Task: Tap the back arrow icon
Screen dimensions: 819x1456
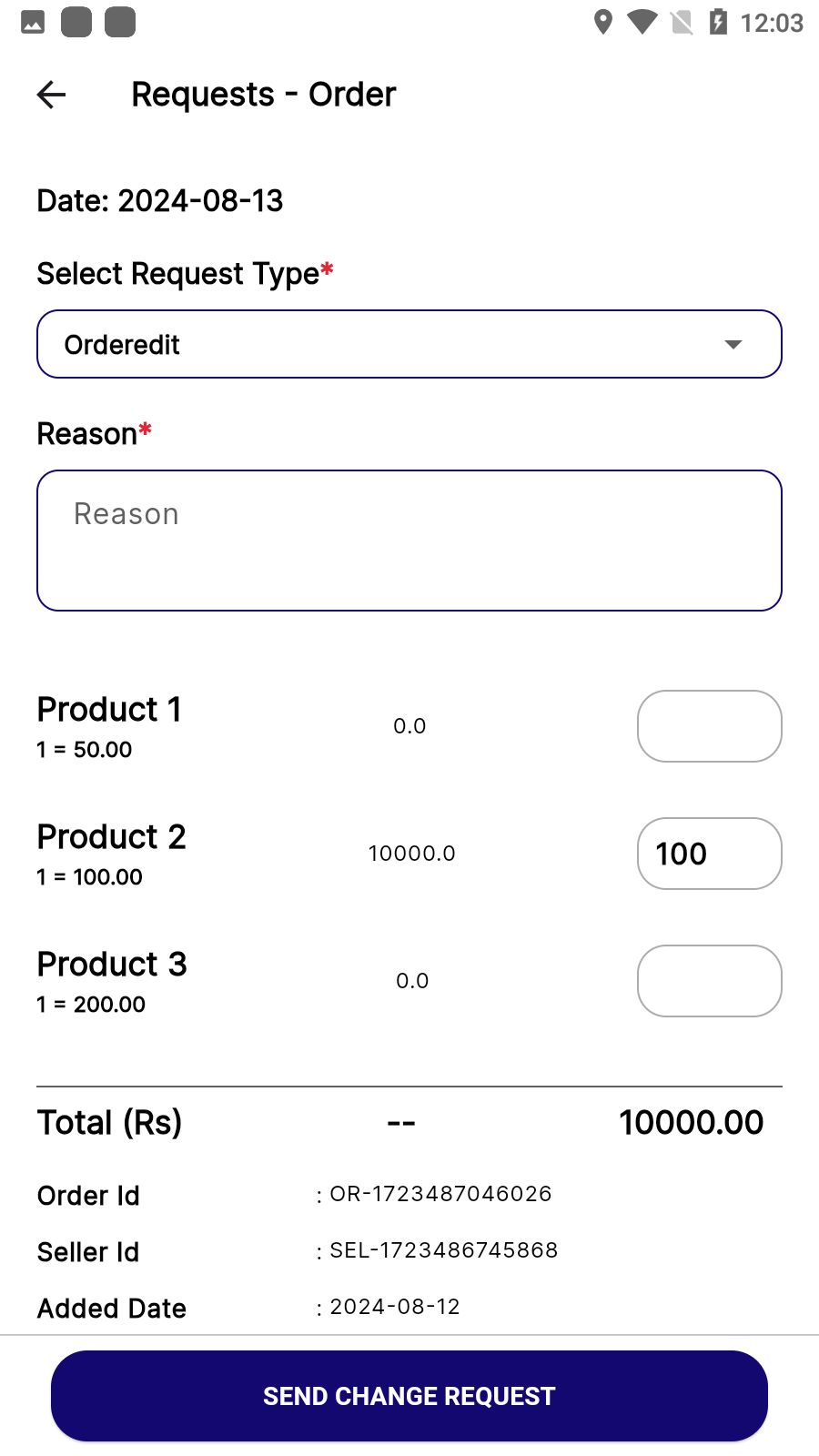Action: coord(52,95)
